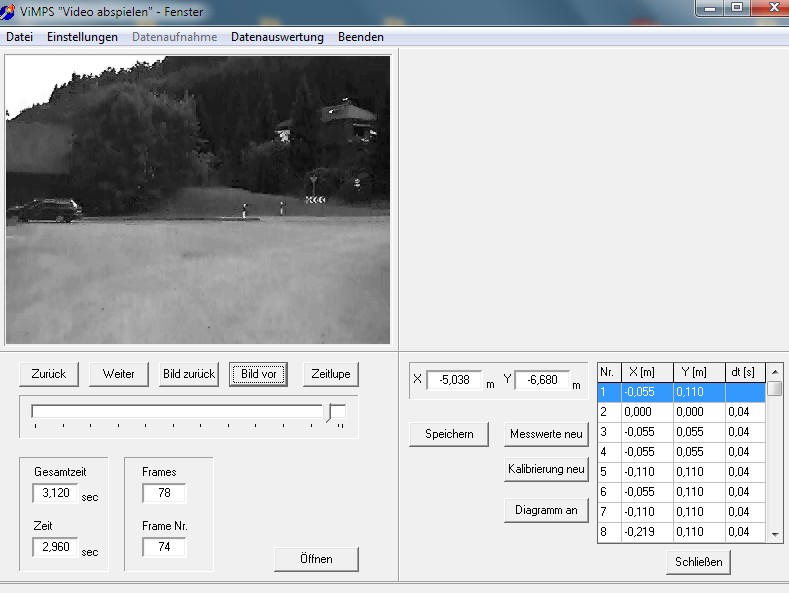Click the Gesamtzeit value field
789x593 pixels.
pos(55,493)
